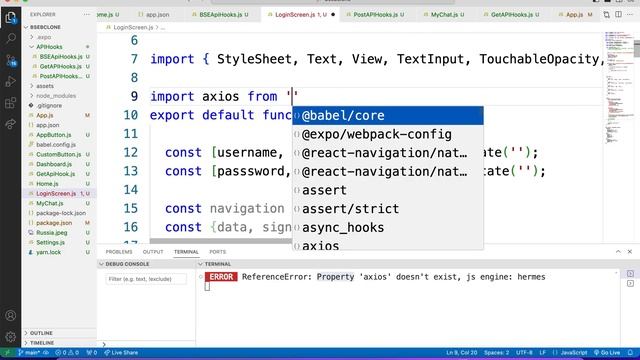Open editor More Actions ellipsis

(630, 15)
